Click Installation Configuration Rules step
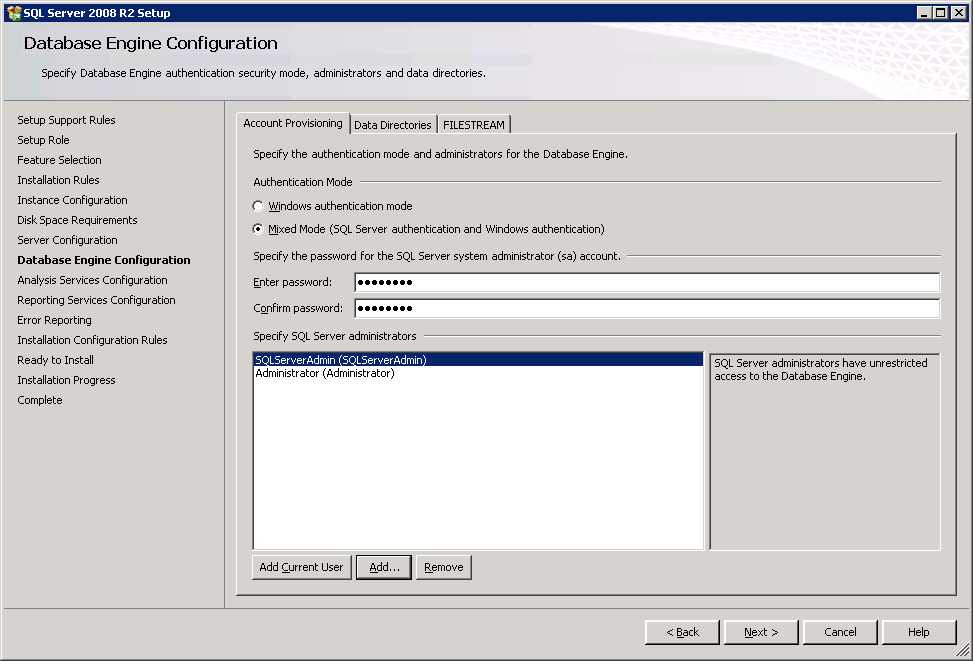 tap(92, 339)
